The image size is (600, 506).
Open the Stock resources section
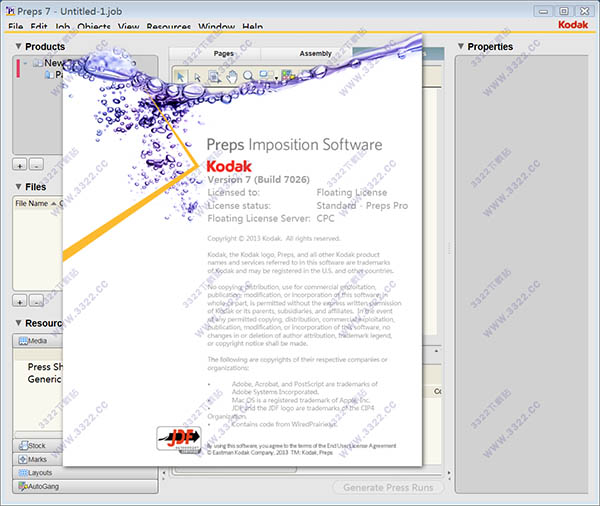[36, 445]
